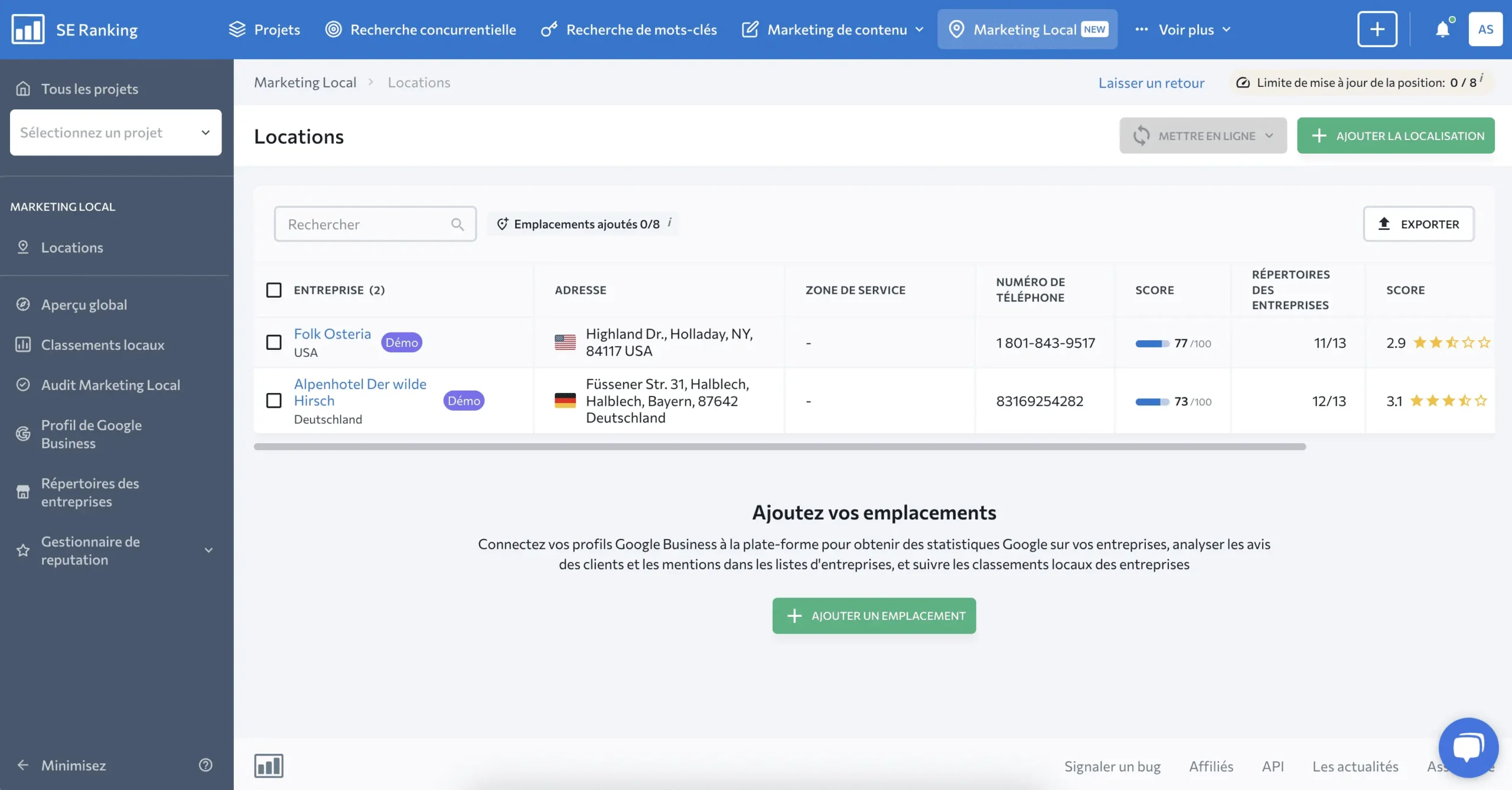Click the AJOUTER LA LOCALISATION button
Viewport: 1512px width, 790px height.
[x=1395, y=136]
